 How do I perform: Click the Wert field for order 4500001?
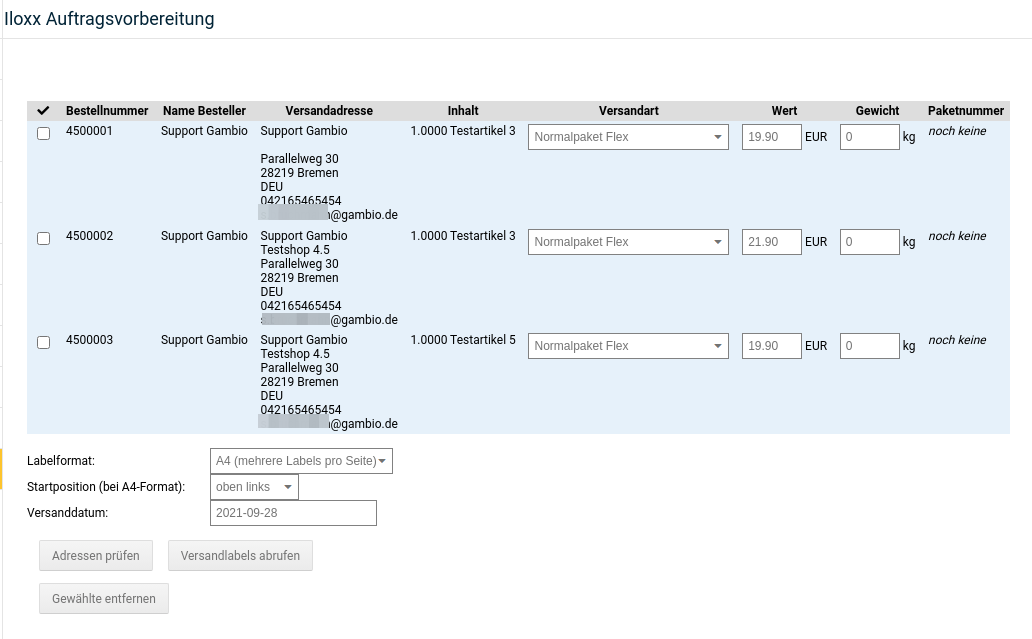(771, 137)
